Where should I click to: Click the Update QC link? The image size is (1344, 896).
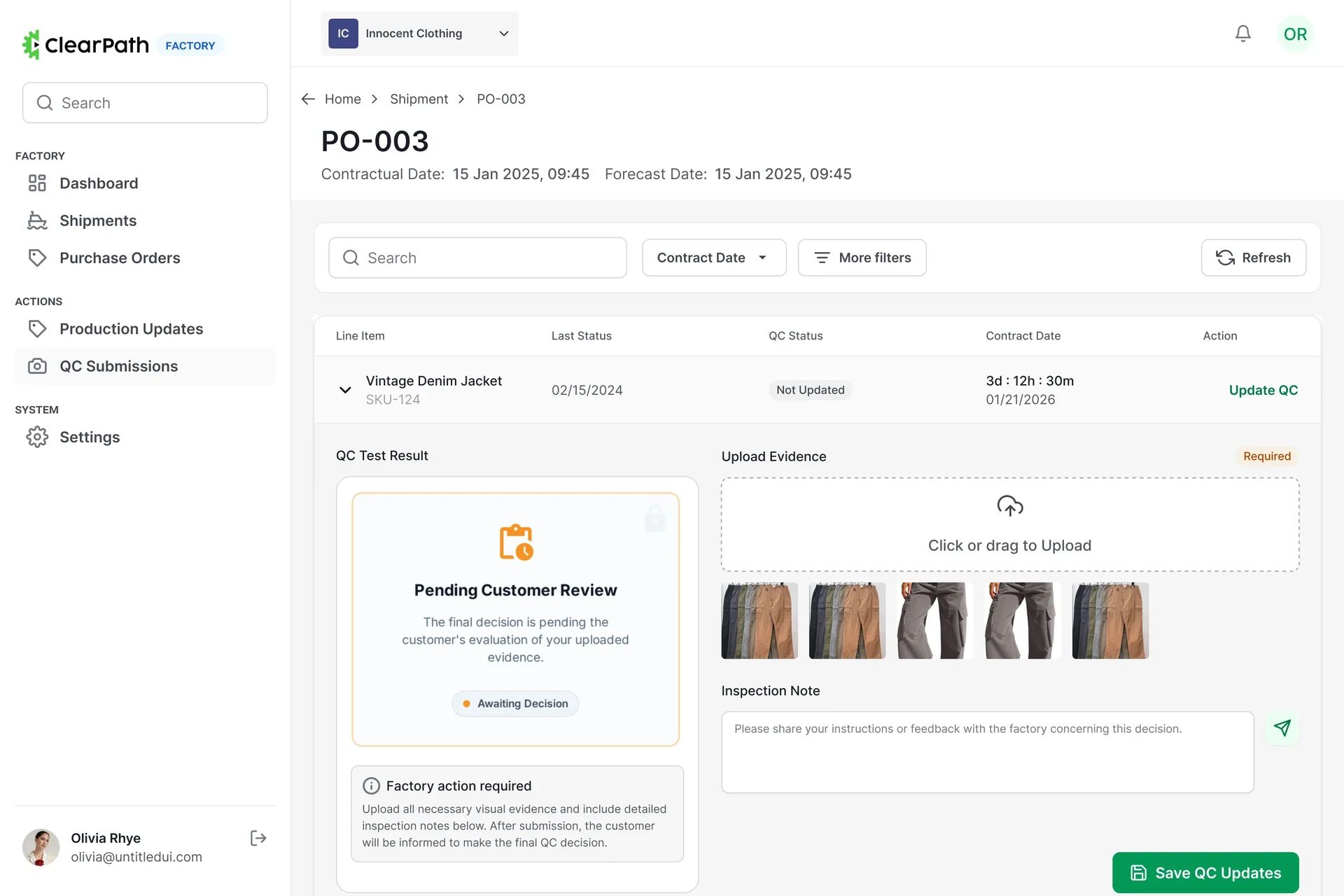(x=1263, y=390)
